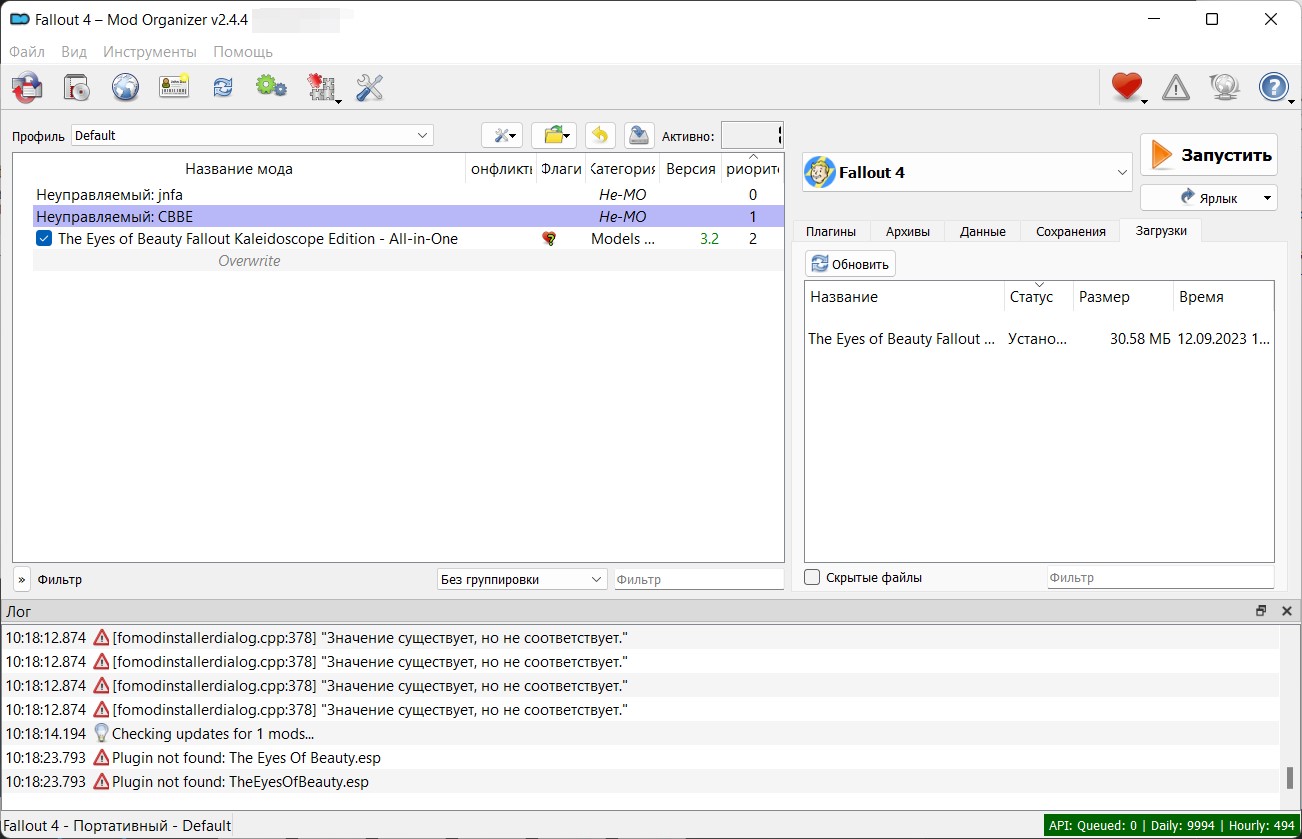Sort downloads by Время column header
The width and height of the screenshot is (1302, 839).
point(1223,297)
